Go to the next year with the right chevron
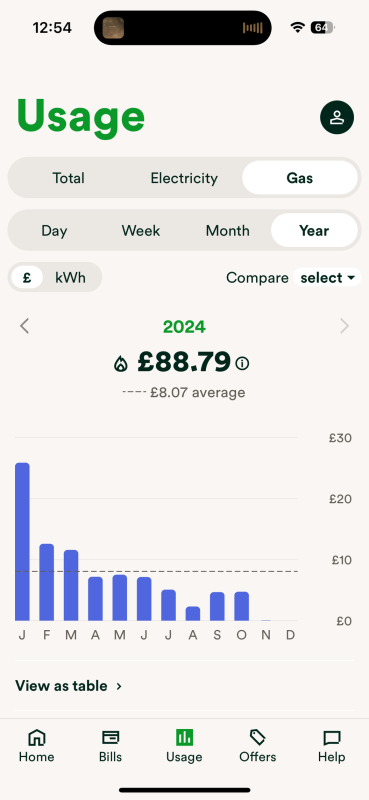 click(x=345, y=326)
